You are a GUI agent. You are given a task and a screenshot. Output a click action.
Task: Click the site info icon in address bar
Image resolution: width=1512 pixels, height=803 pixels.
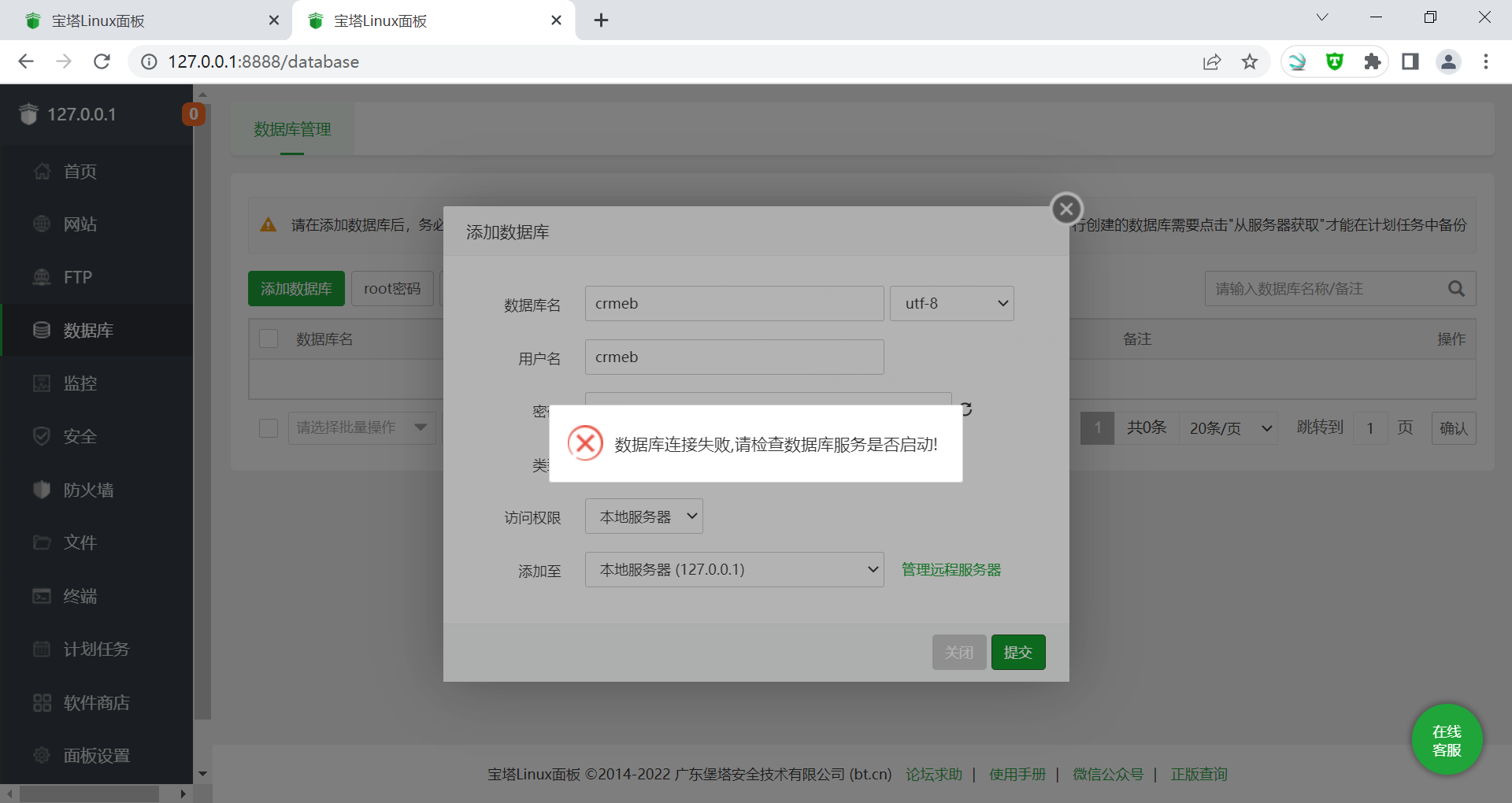[x=149, y=61]
